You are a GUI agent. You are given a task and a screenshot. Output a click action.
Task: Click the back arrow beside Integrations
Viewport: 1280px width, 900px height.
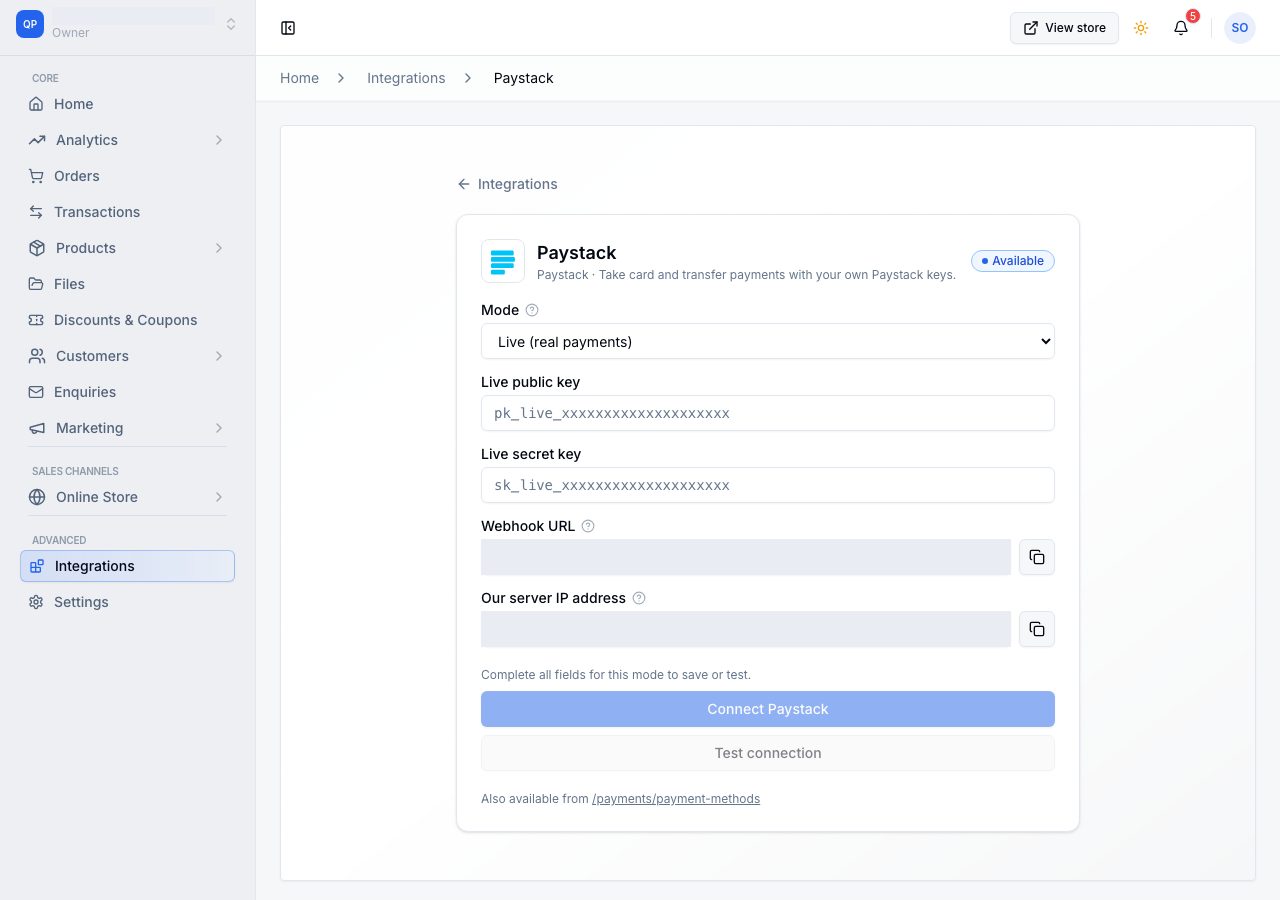click(463, 184)
